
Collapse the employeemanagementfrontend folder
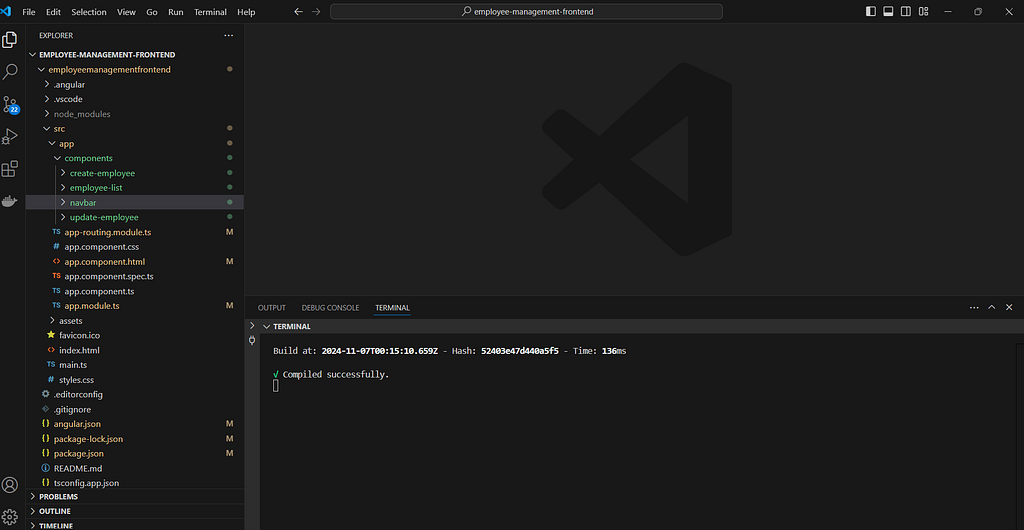click(135, 69)
